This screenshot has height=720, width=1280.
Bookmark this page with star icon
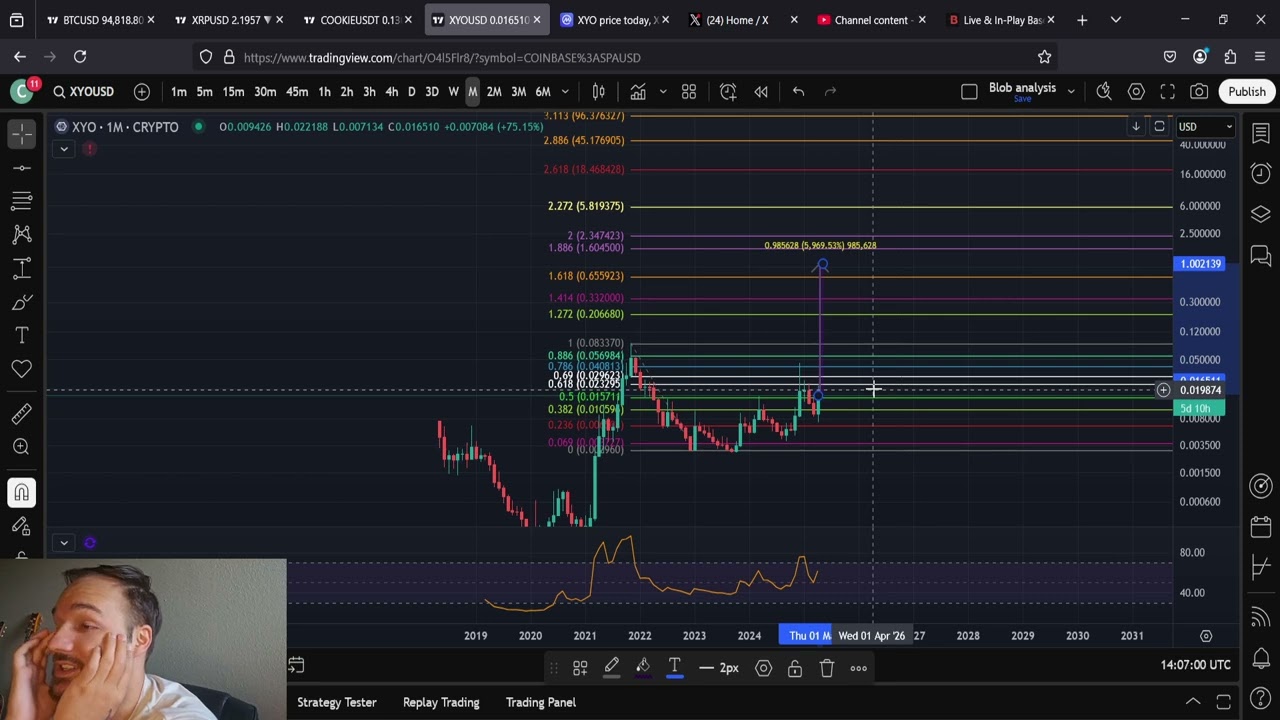1044,57
